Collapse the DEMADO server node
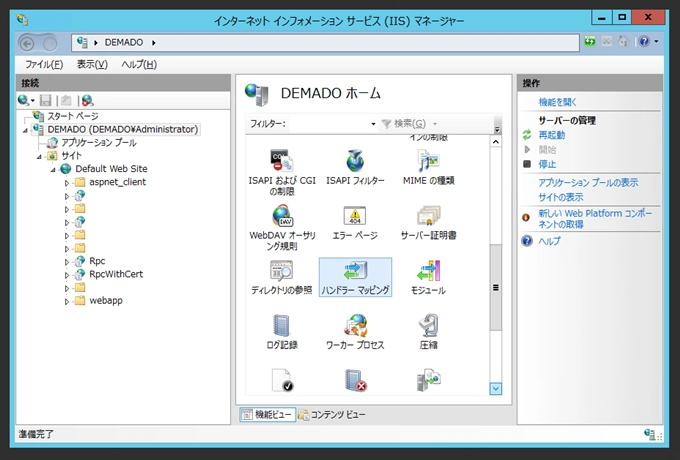 point(25,130)
